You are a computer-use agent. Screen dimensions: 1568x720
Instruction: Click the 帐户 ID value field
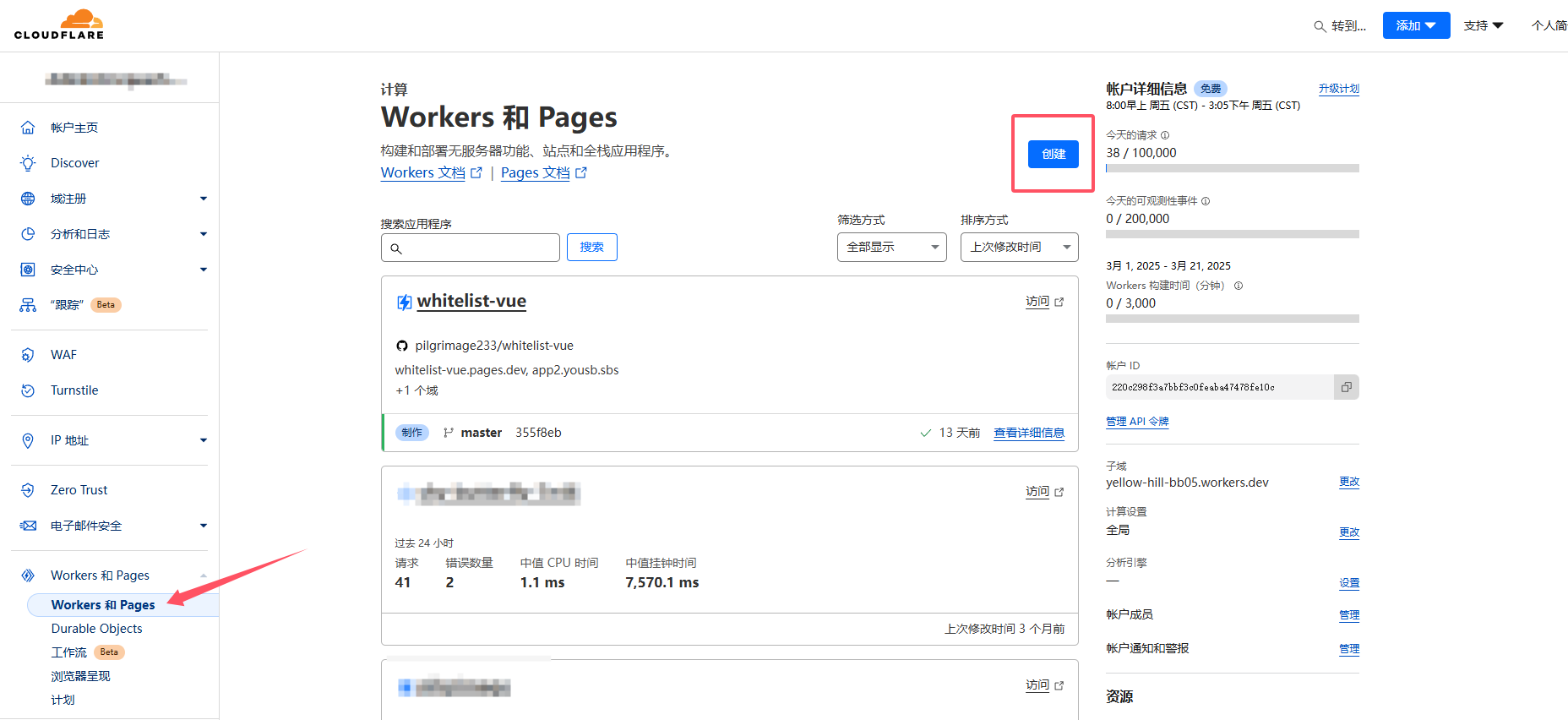1220,387
